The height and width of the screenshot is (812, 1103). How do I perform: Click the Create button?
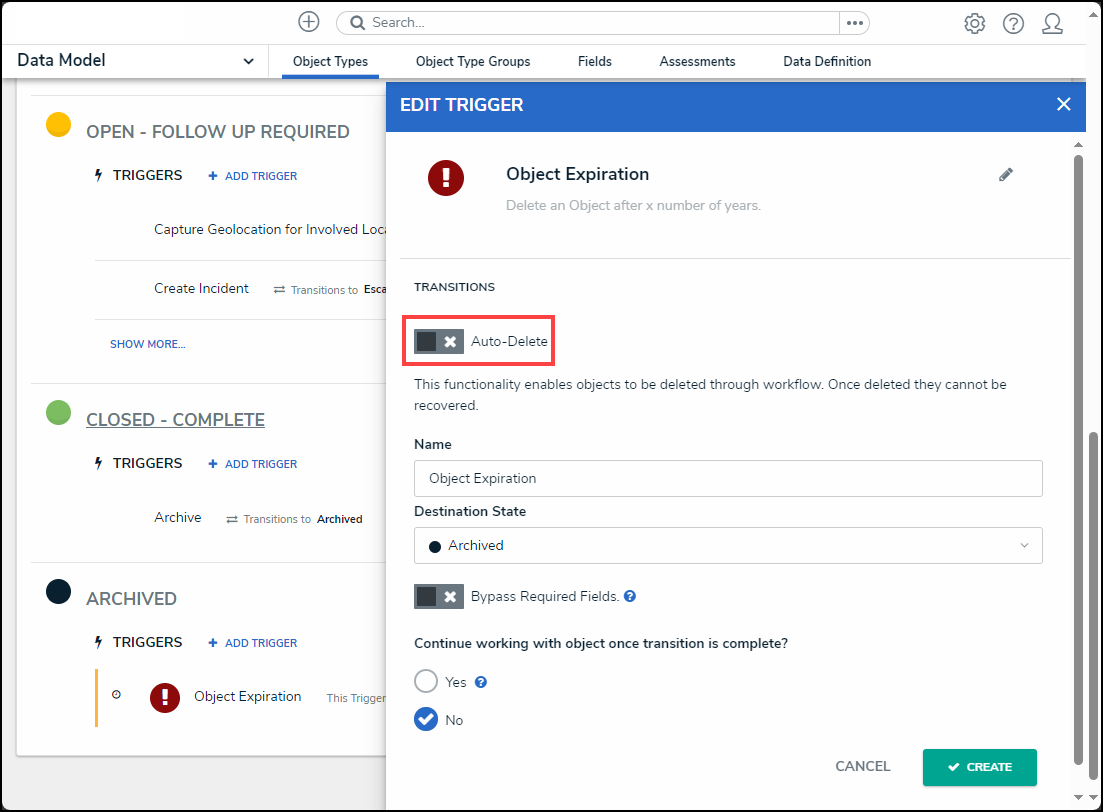(x=979, y=767)
